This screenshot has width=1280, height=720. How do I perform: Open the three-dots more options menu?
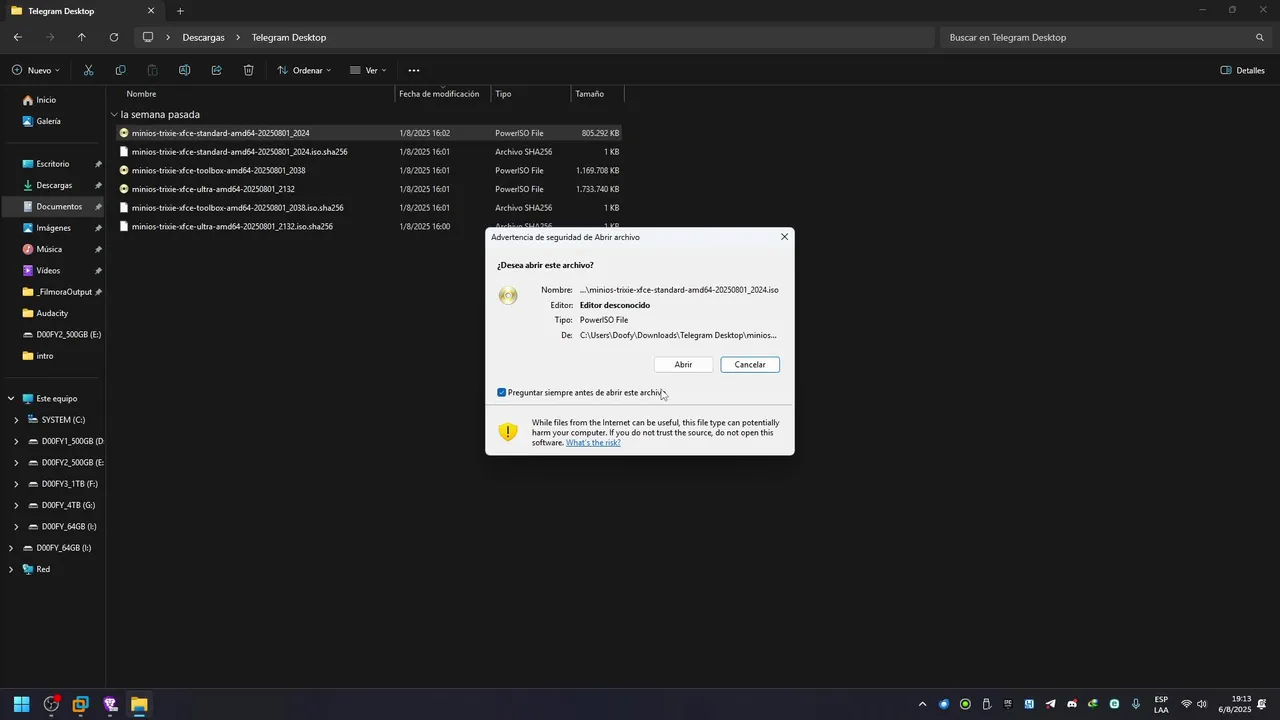[x=414, y=70]
